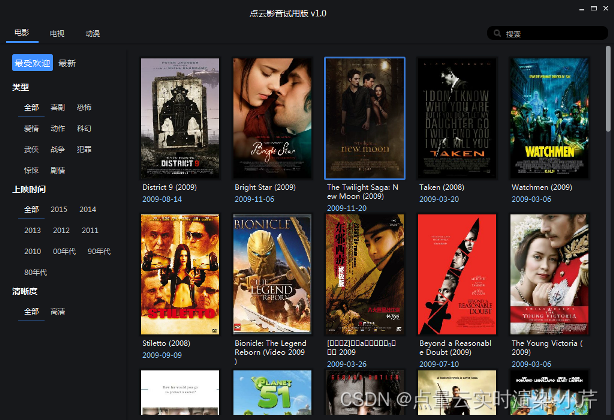
Task: Click the date 2009-08-14 under District 9
Action: (x=162, y=199)
